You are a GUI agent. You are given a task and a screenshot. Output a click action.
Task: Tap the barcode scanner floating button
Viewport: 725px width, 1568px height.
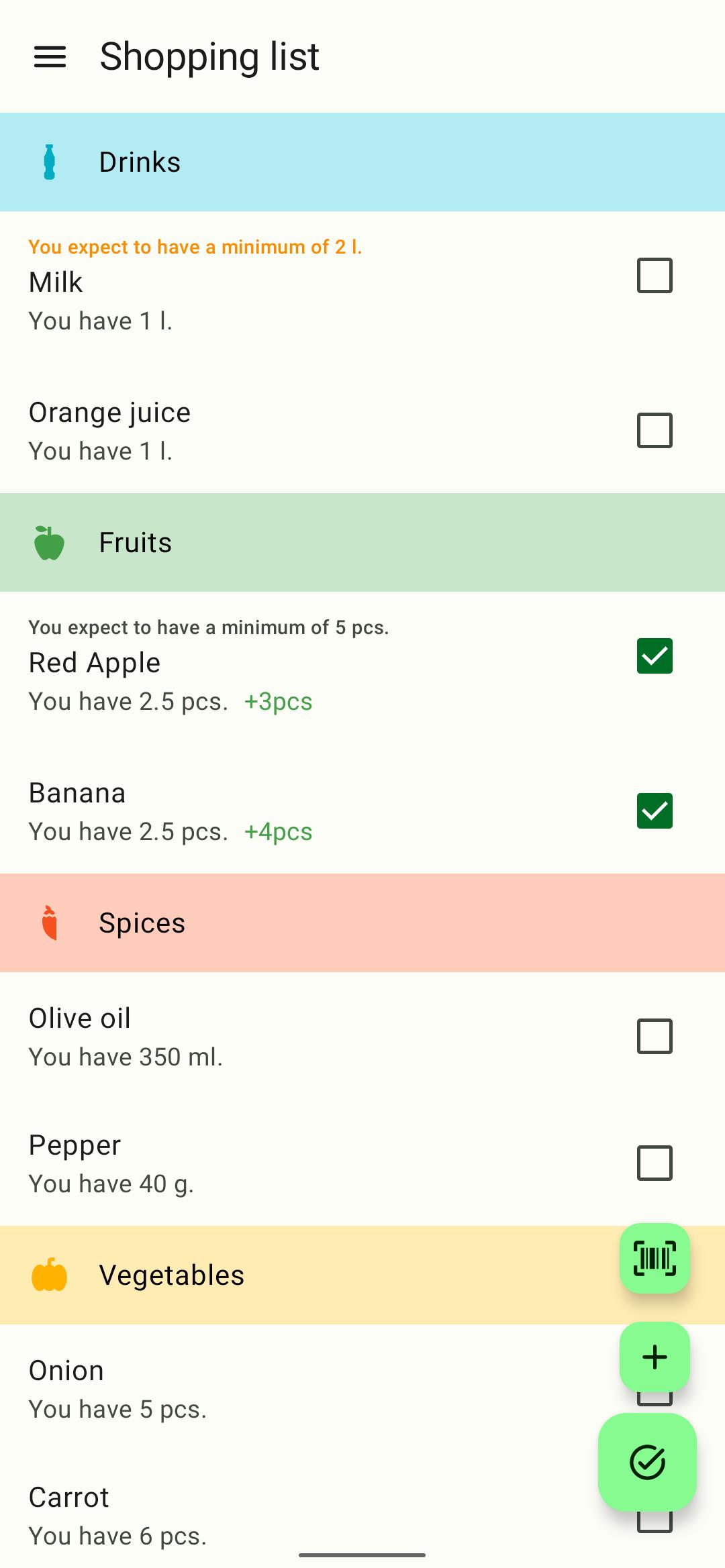(655, 1258)
